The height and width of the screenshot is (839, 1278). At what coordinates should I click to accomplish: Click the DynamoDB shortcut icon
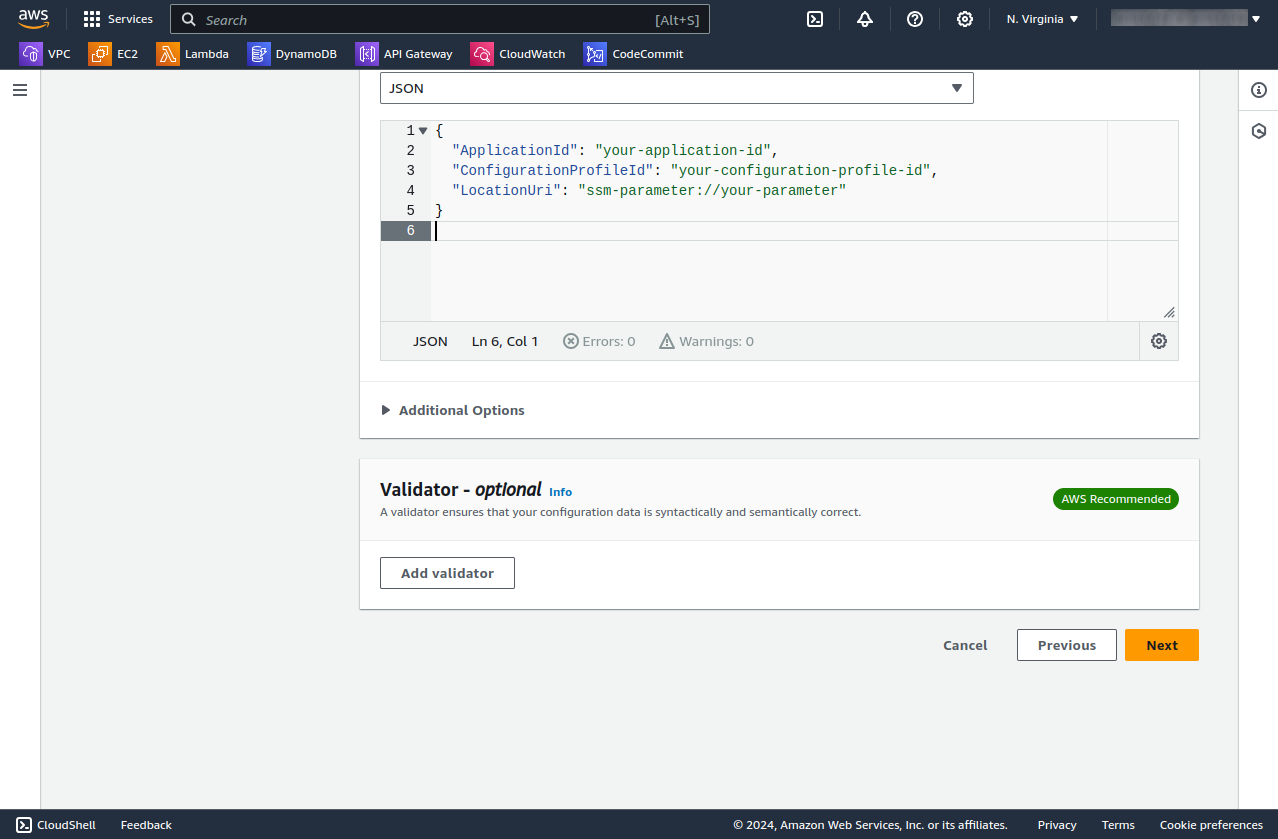[258, 54]
